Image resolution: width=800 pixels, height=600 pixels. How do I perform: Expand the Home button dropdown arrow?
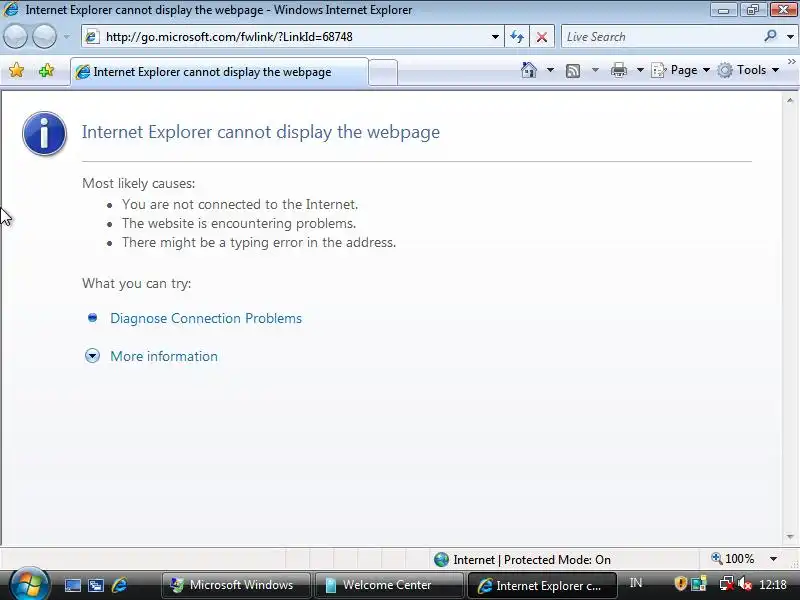(x=550, y=70)
